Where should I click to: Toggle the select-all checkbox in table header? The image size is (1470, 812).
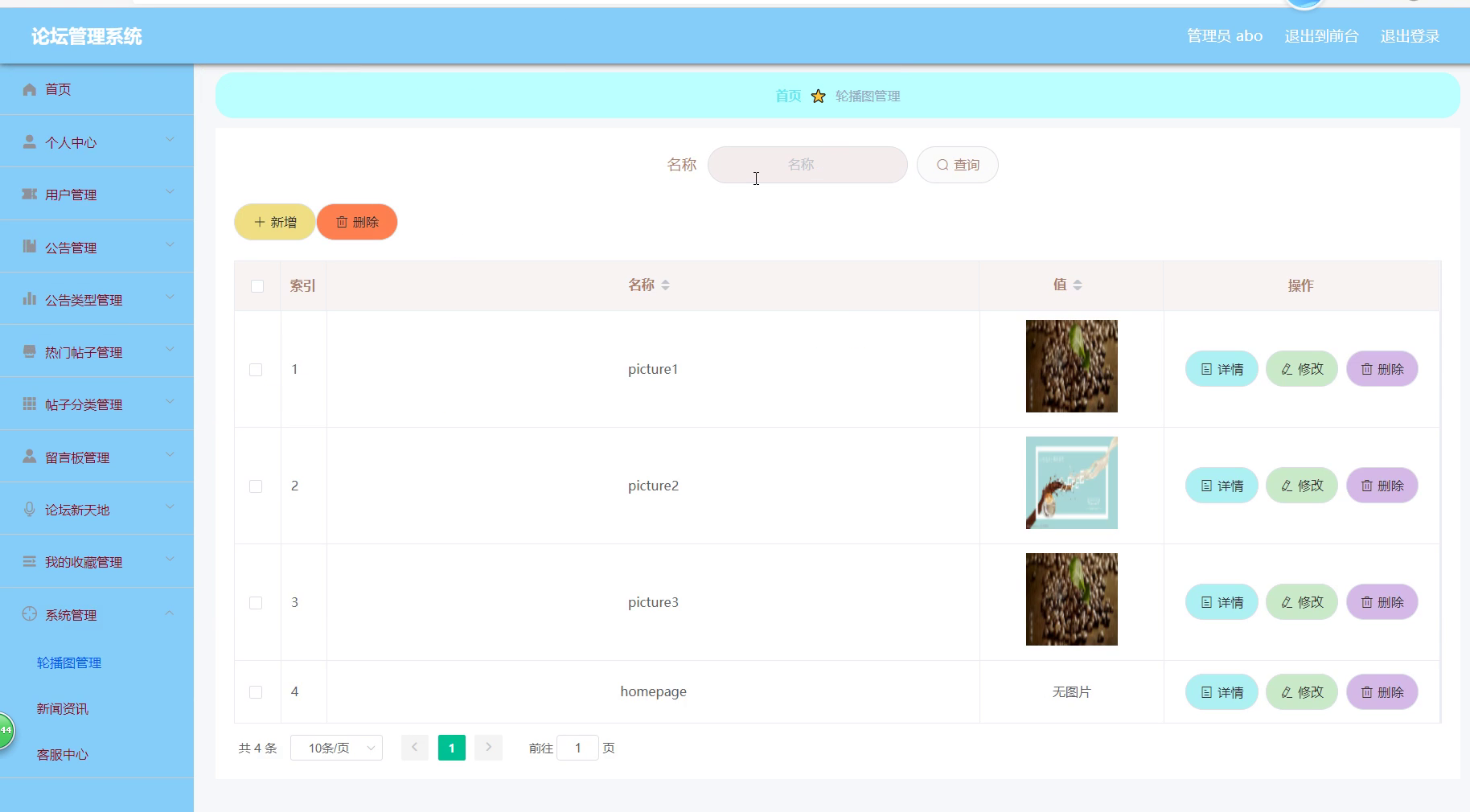[257, 286]
